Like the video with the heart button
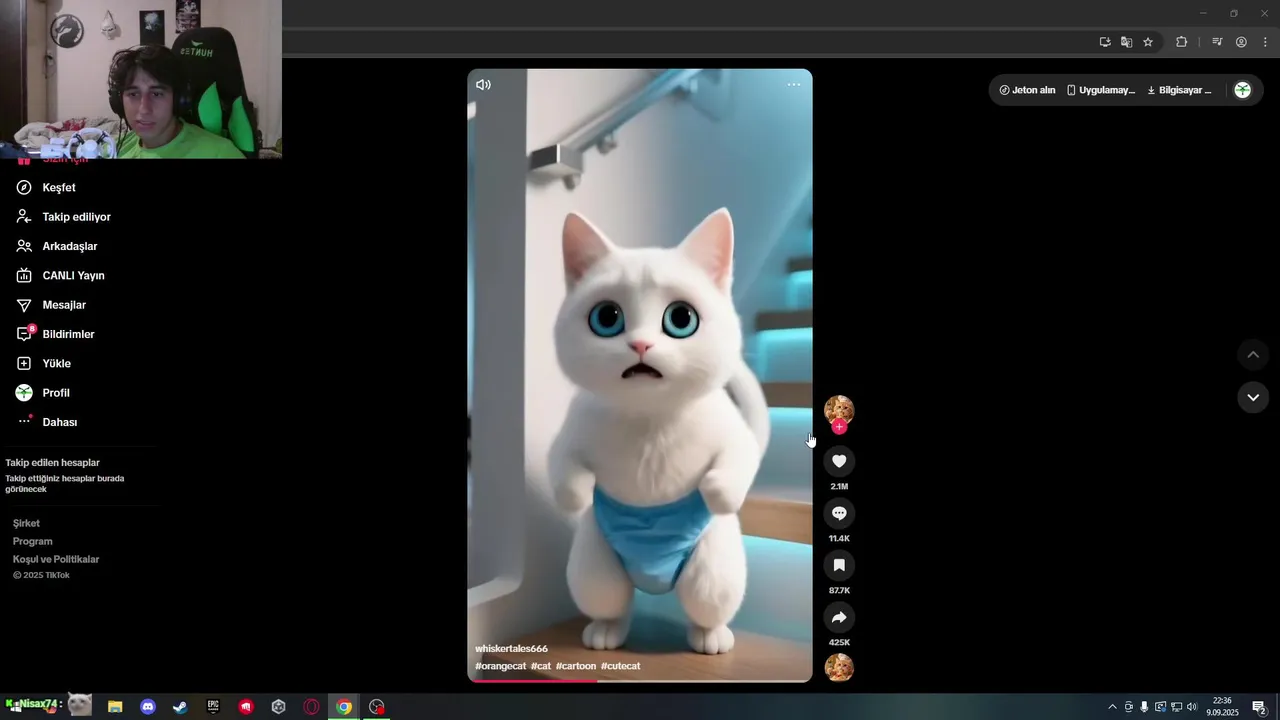The height and width of the screenshot is (720, 1280). tap(839, 461)
